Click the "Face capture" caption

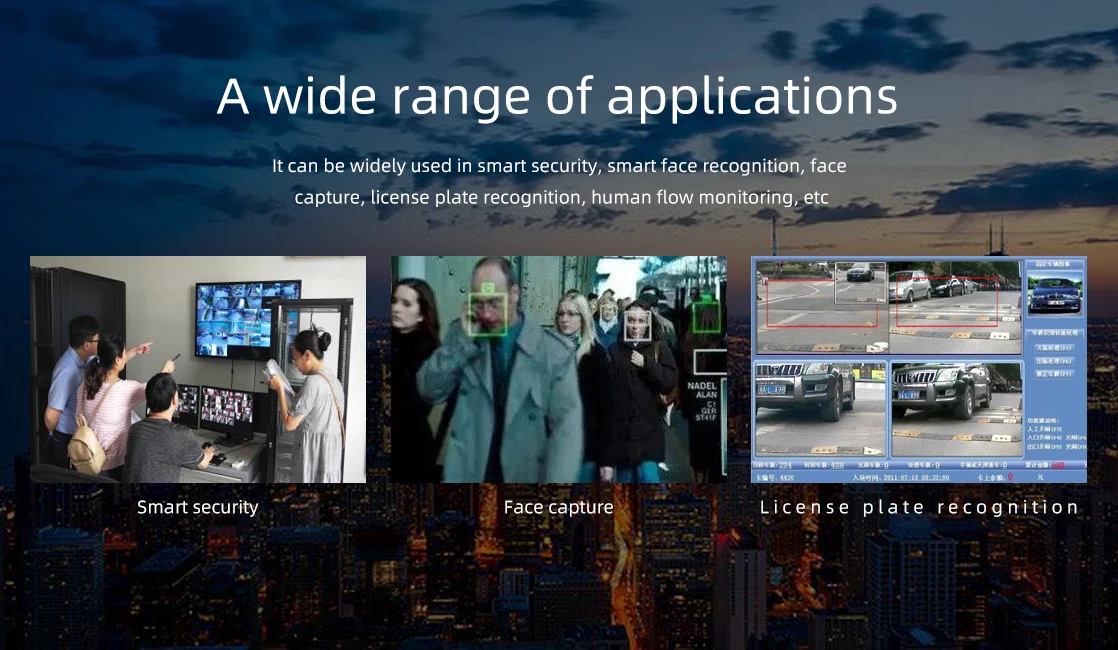[558, 507]
